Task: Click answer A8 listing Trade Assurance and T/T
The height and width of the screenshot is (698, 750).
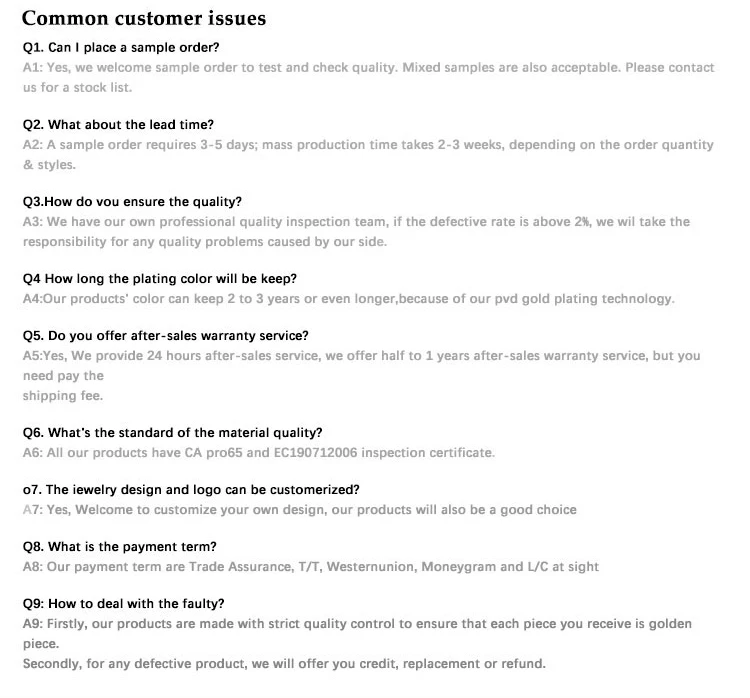Action: 310,567
